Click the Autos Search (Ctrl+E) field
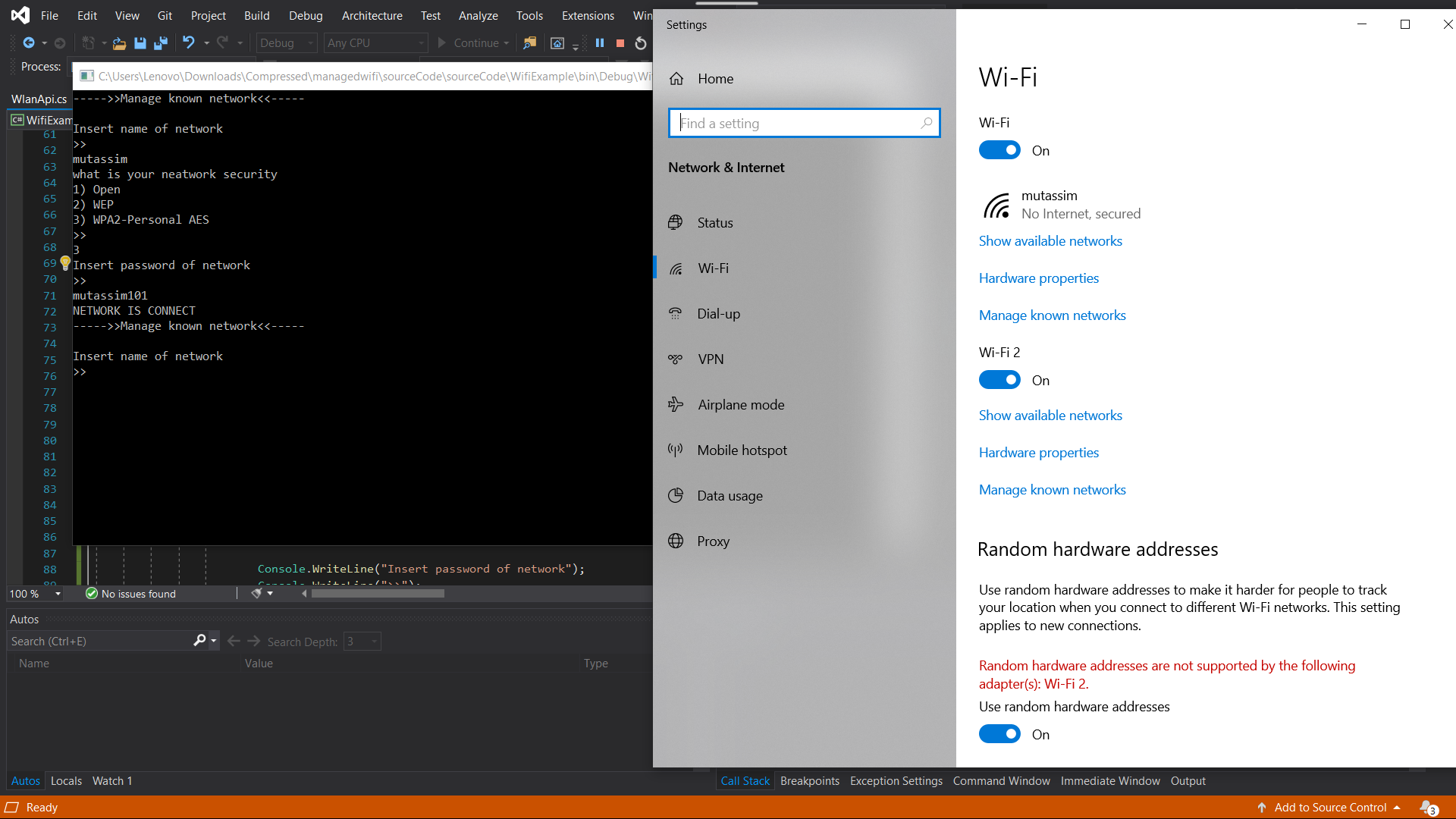 (x=100, y=642)
